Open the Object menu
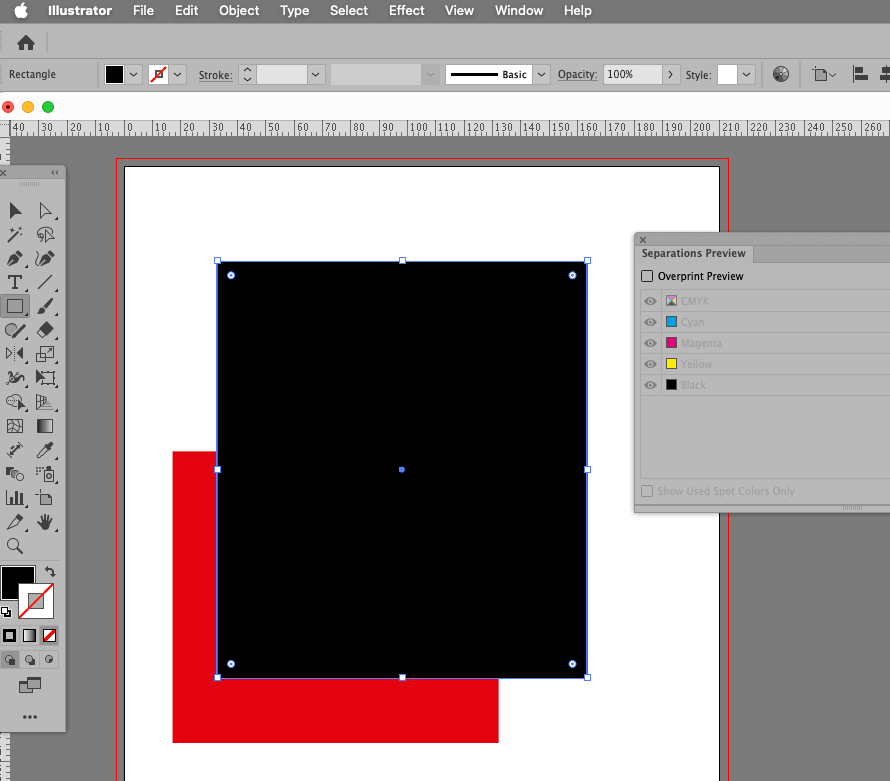This screenshot has width=890, height=781. point(238,11)
